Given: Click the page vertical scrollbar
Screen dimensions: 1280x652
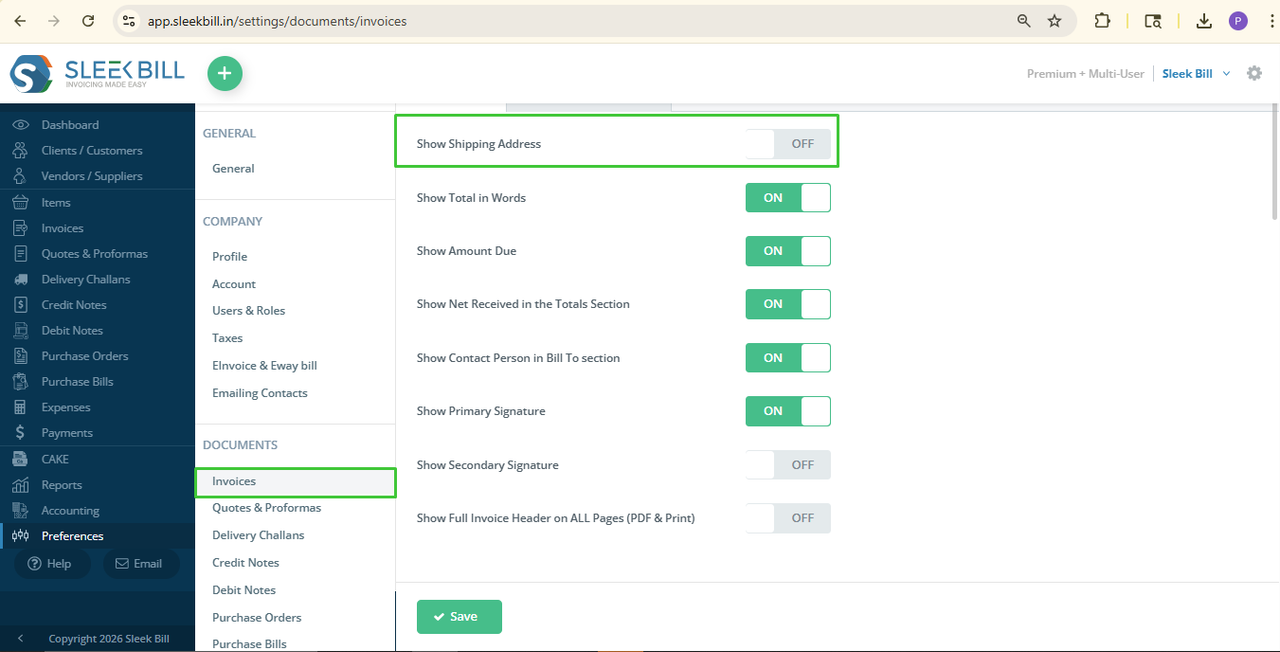Looking at the screenshot, I should coord(1274,160).
